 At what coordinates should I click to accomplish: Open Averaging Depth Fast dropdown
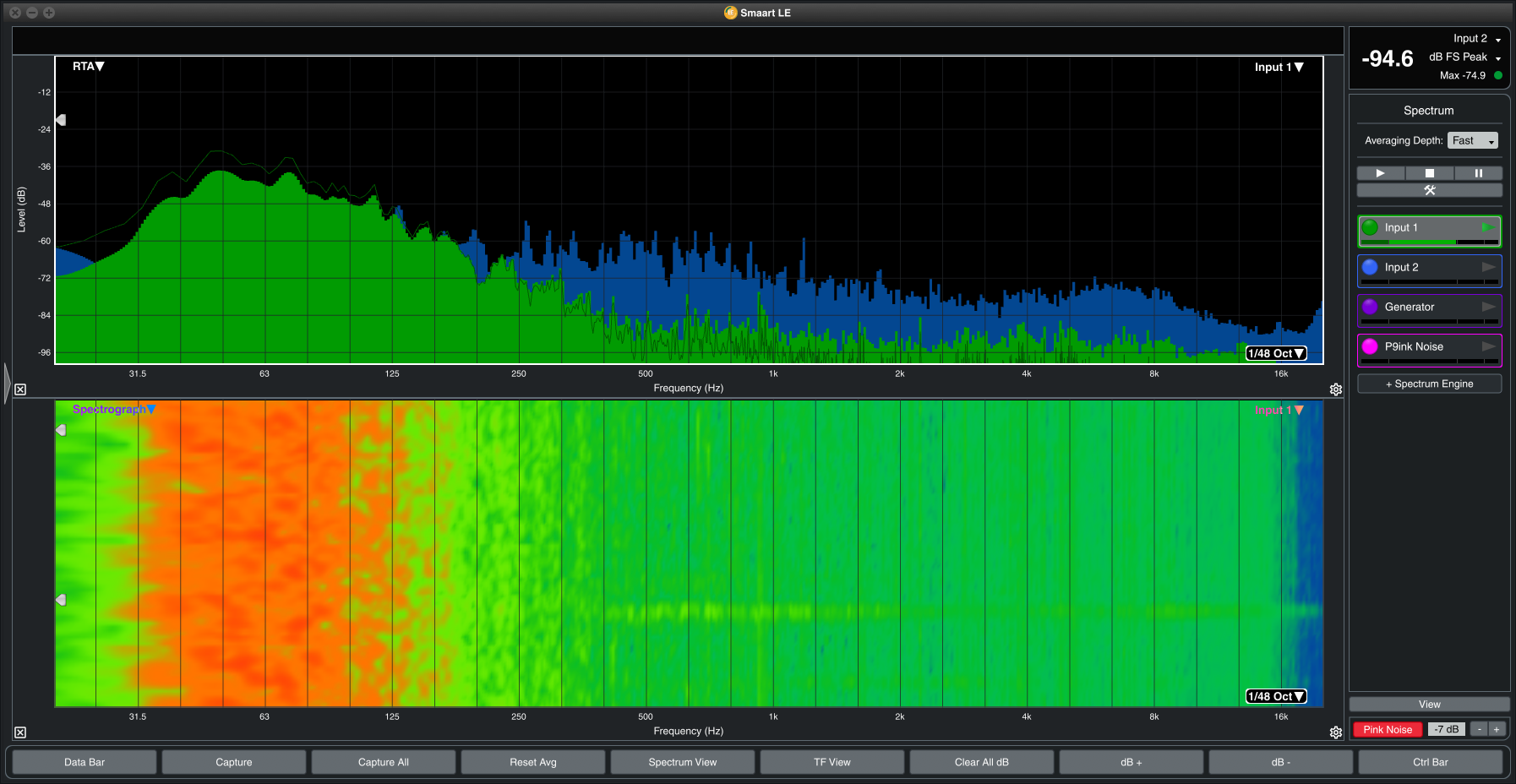pos(1473,140)
